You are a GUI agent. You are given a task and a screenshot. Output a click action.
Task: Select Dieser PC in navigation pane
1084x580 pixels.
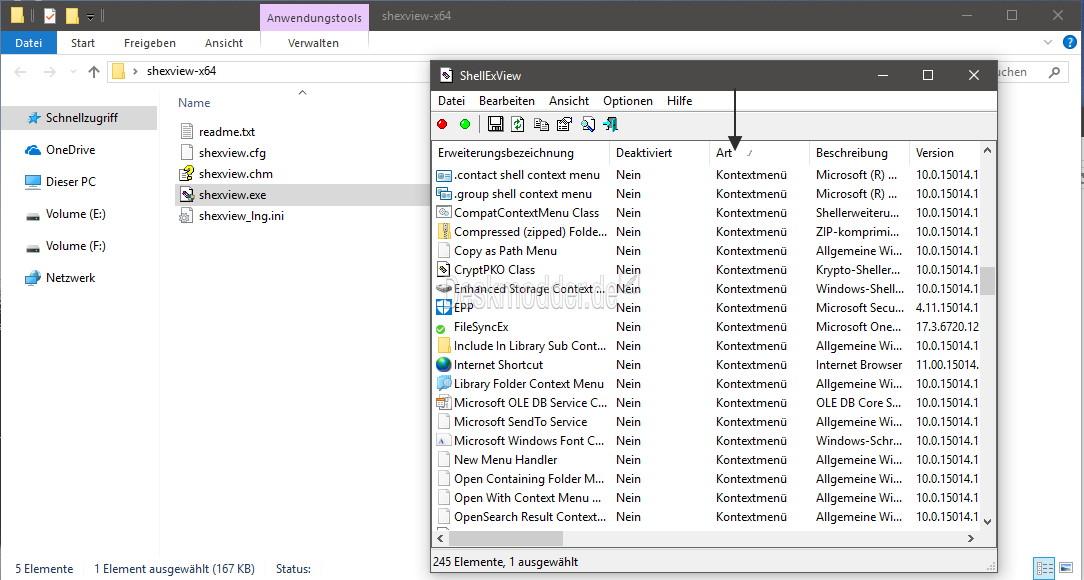[70, 182]
